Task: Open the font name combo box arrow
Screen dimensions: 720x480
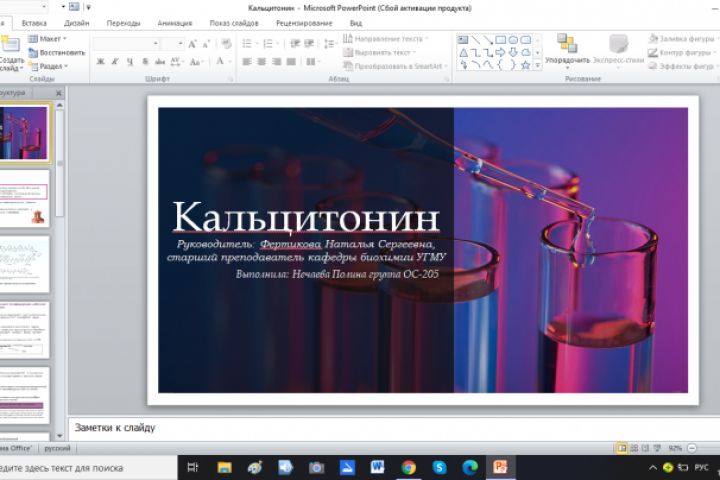Action: 156,44
